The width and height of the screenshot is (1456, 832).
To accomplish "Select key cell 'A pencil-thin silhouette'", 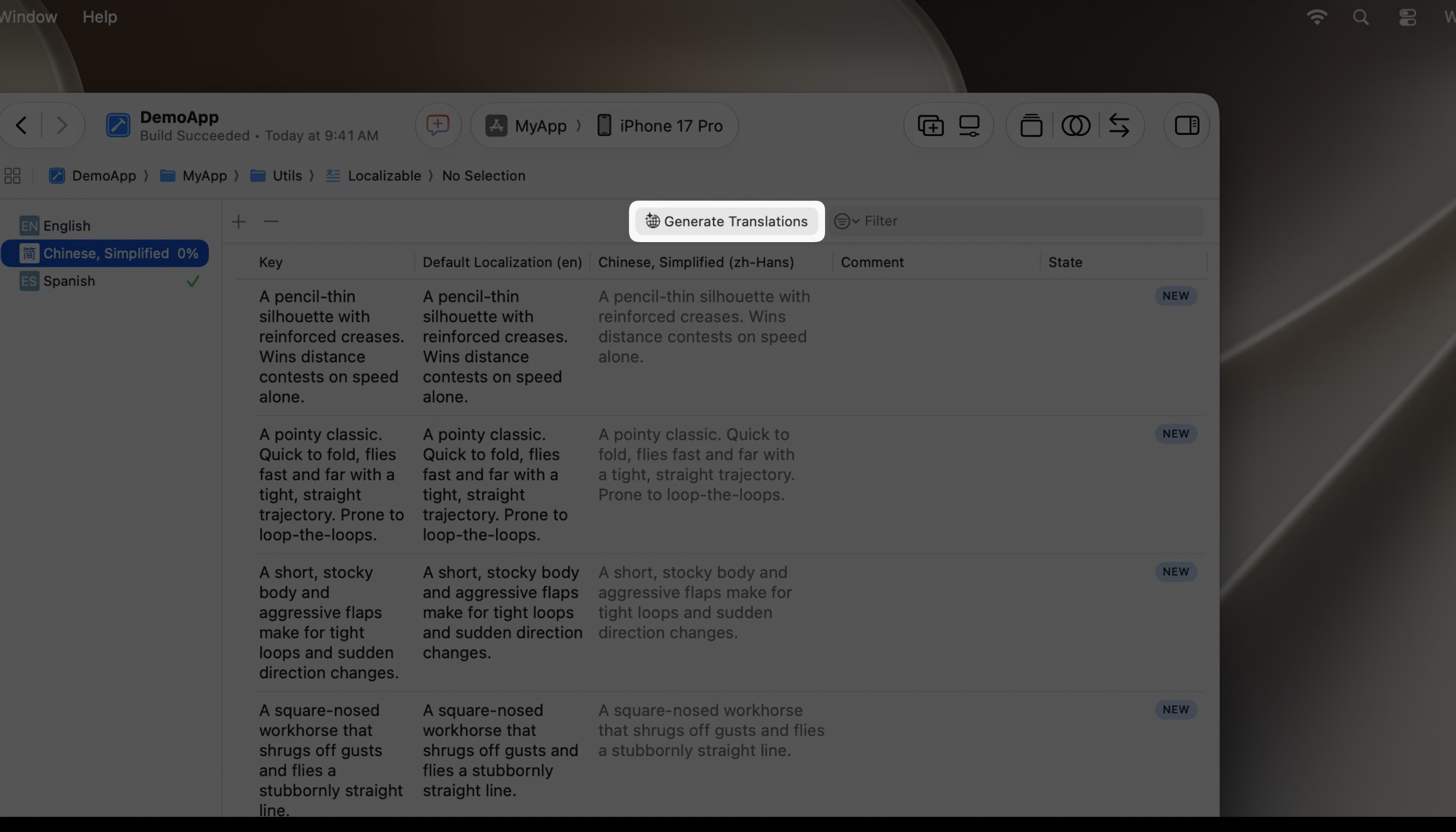I will point(332,346).
